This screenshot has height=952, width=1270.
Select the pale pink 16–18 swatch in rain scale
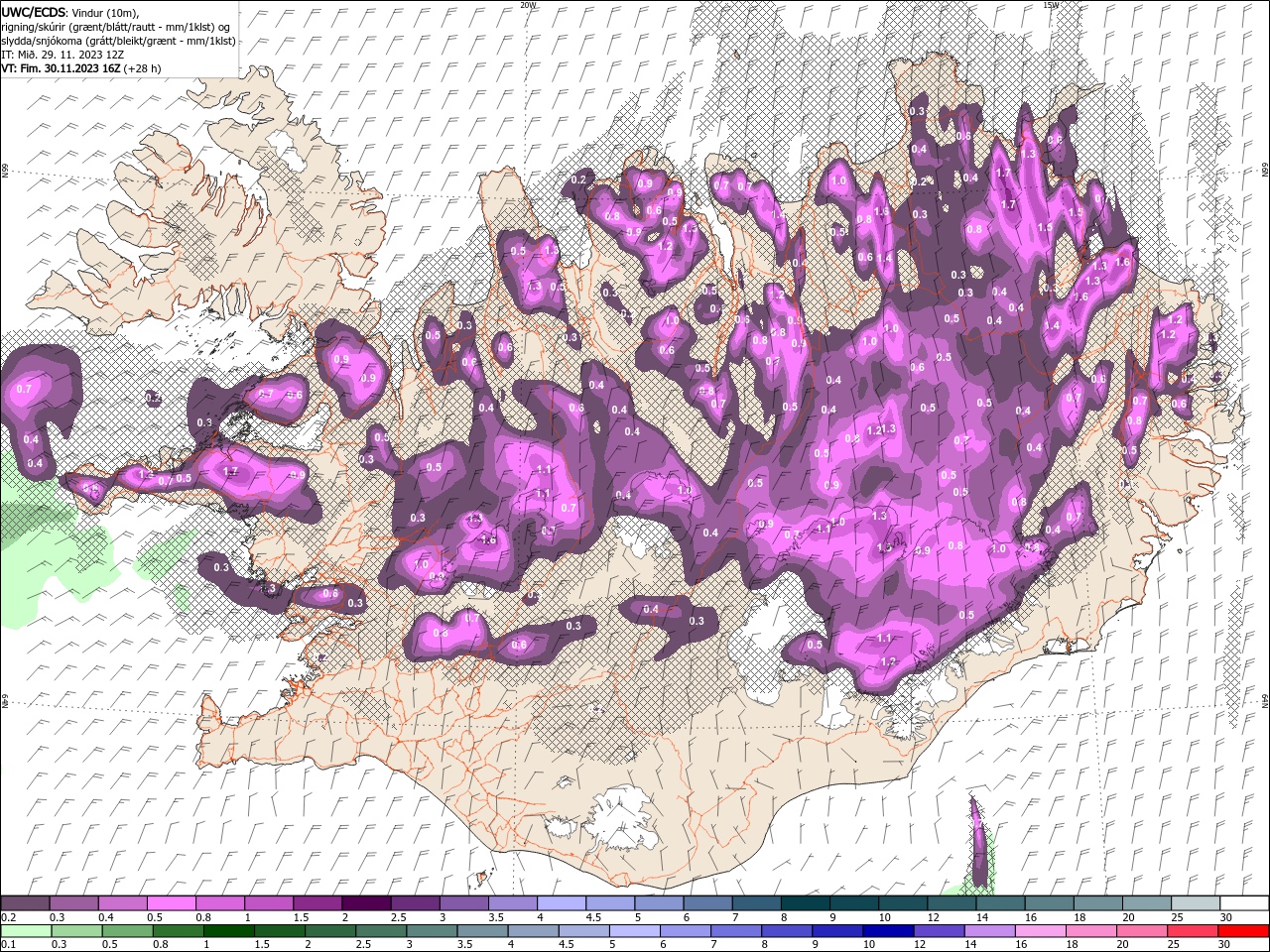click(1040, 931)
